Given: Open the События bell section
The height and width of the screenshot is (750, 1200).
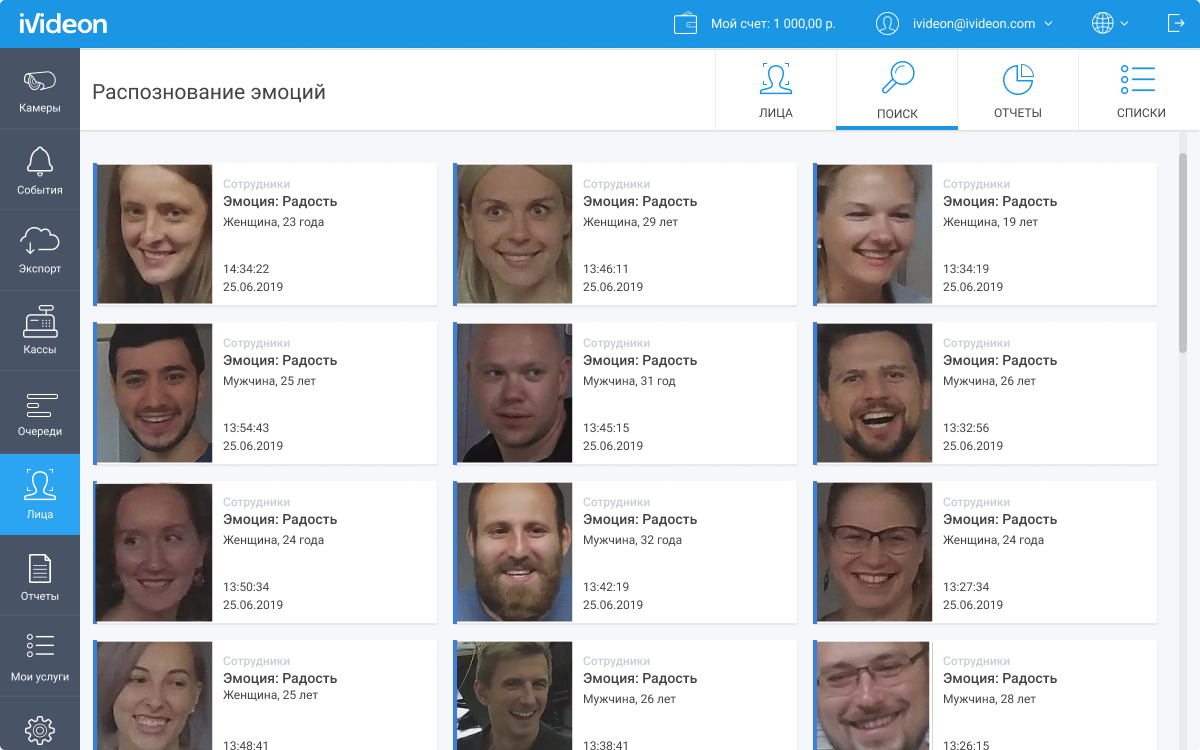Looking at the screenshot, I should tap(40, 170).
